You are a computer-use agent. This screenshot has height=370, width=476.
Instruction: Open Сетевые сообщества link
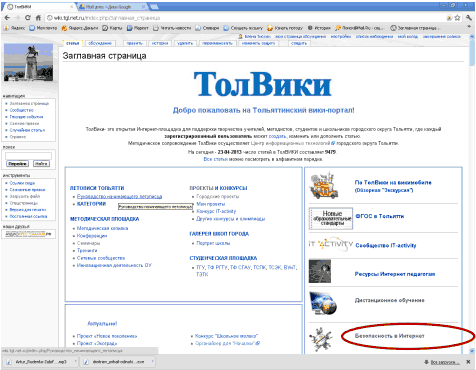[101, 258]
